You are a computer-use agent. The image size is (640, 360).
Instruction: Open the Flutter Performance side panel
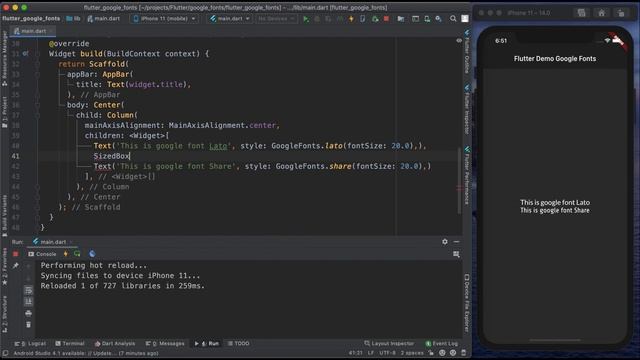(467, 176)
